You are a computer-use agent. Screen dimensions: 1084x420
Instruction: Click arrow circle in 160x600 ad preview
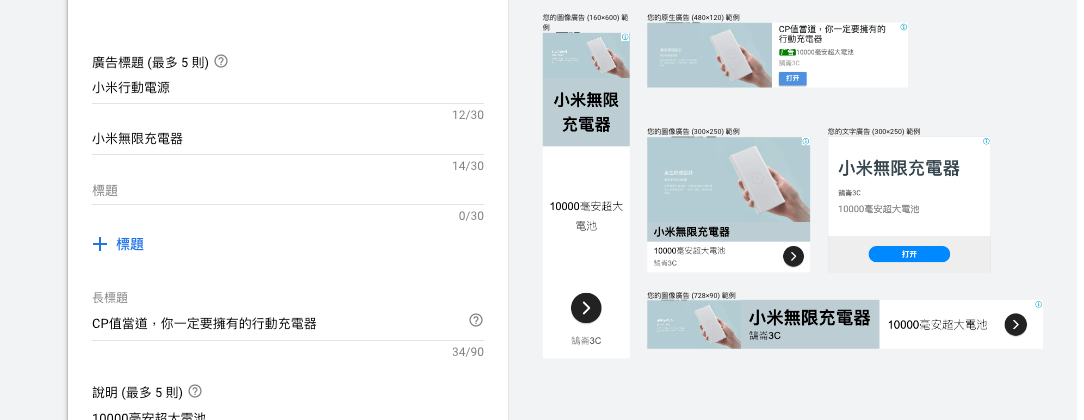tap(586, 307)
